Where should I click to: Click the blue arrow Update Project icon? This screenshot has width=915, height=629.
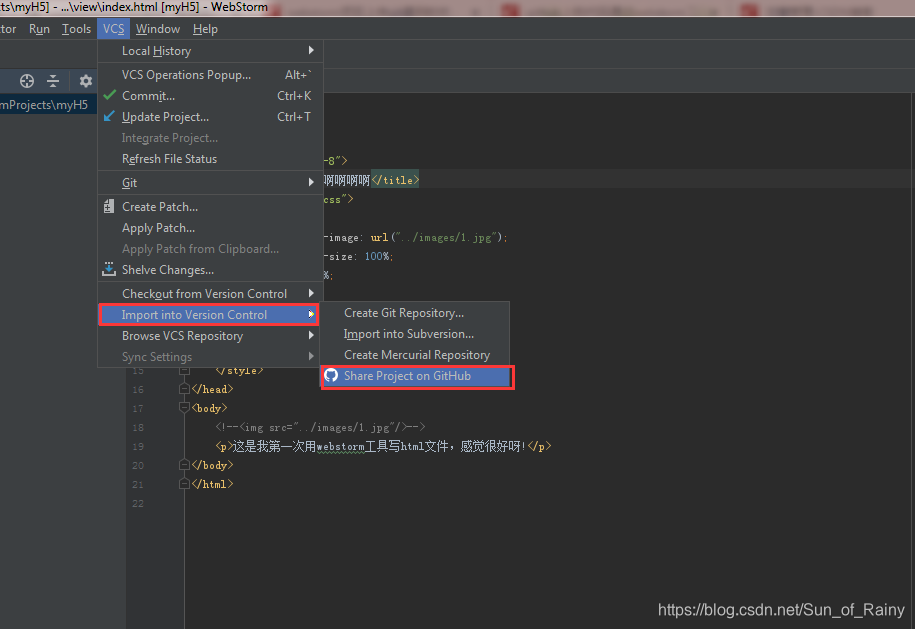tap(109, 116)
